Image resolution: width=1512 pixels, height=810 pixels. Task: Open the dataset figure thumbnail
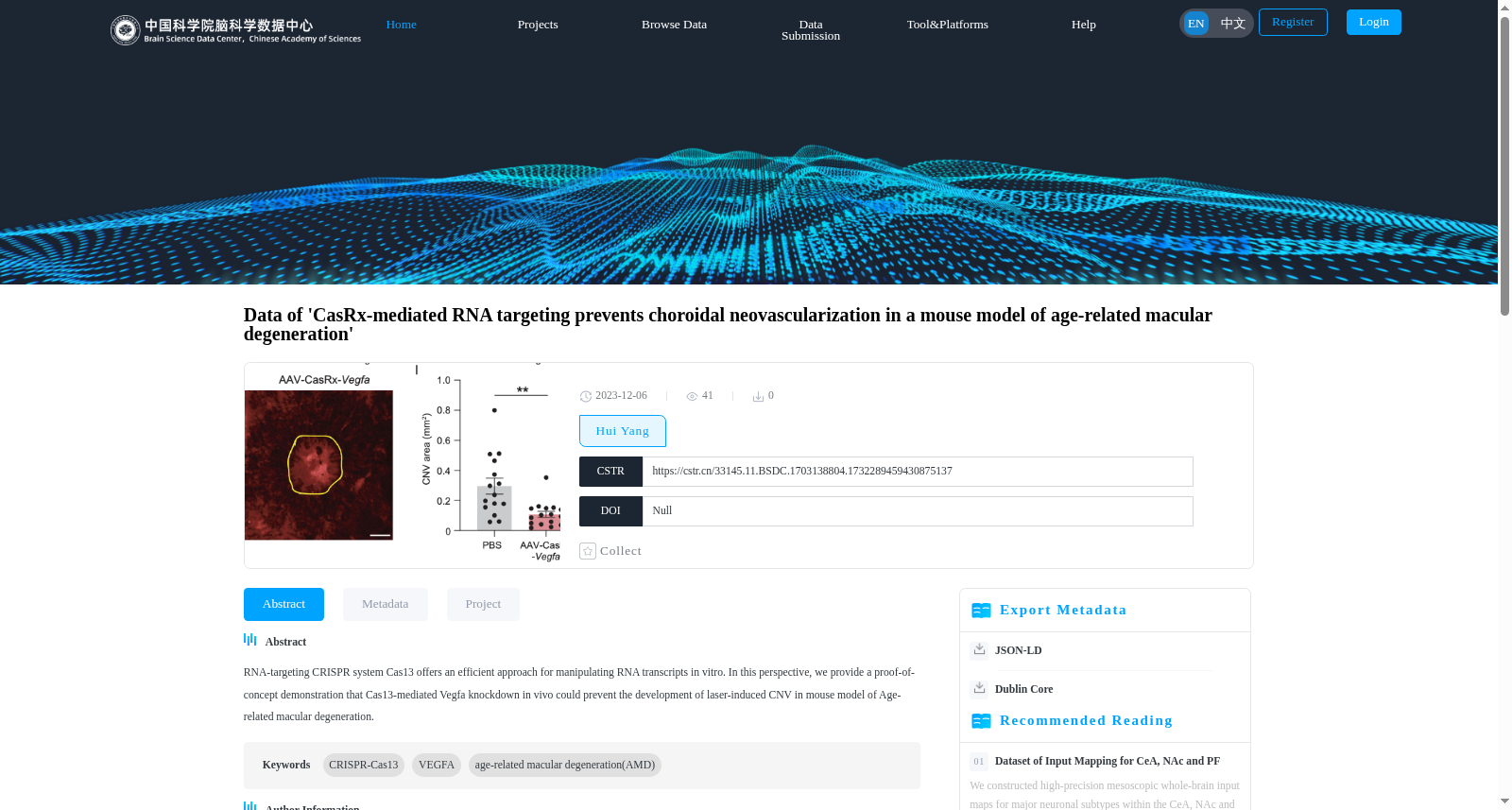pos(403,465)
